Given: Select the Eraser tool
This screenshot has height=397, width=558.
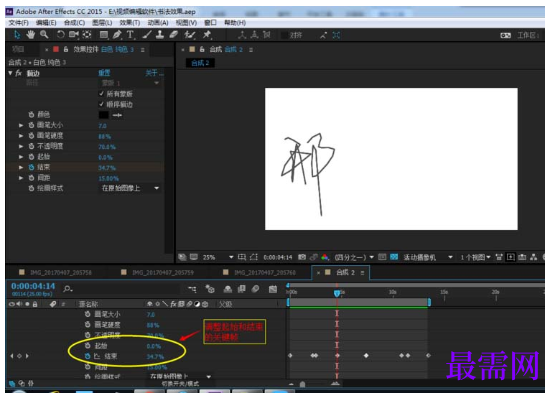Looking at the screenshot, I should pyautogui.click(x=173, y=35).
